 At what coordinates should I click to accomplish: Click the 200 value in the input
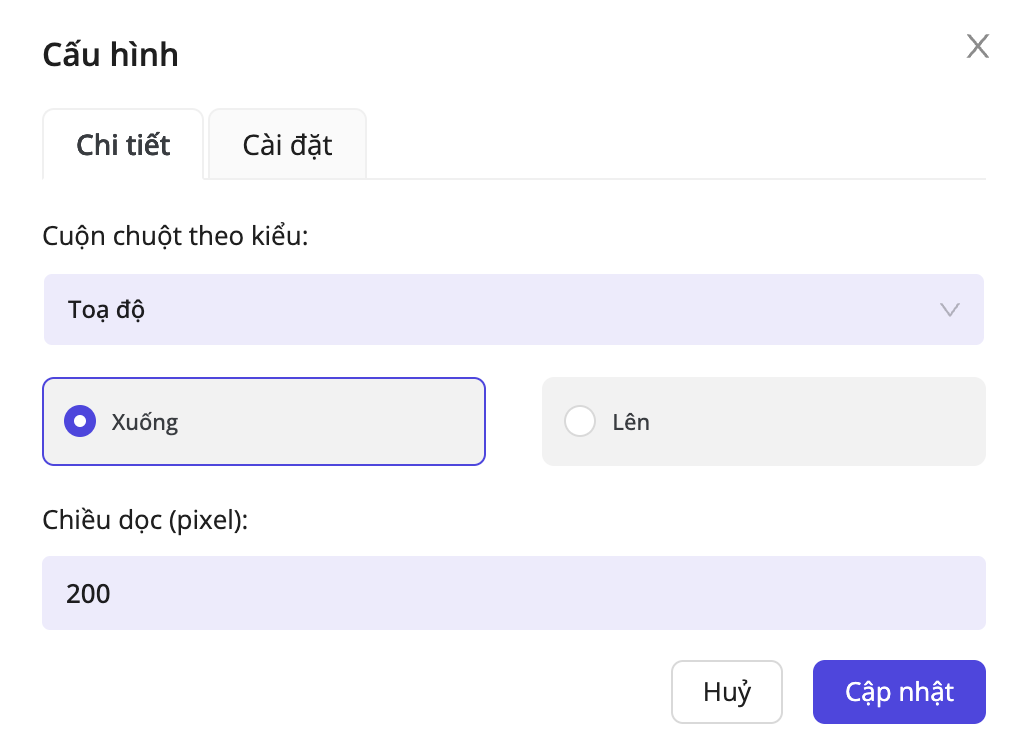coord(88,594)
